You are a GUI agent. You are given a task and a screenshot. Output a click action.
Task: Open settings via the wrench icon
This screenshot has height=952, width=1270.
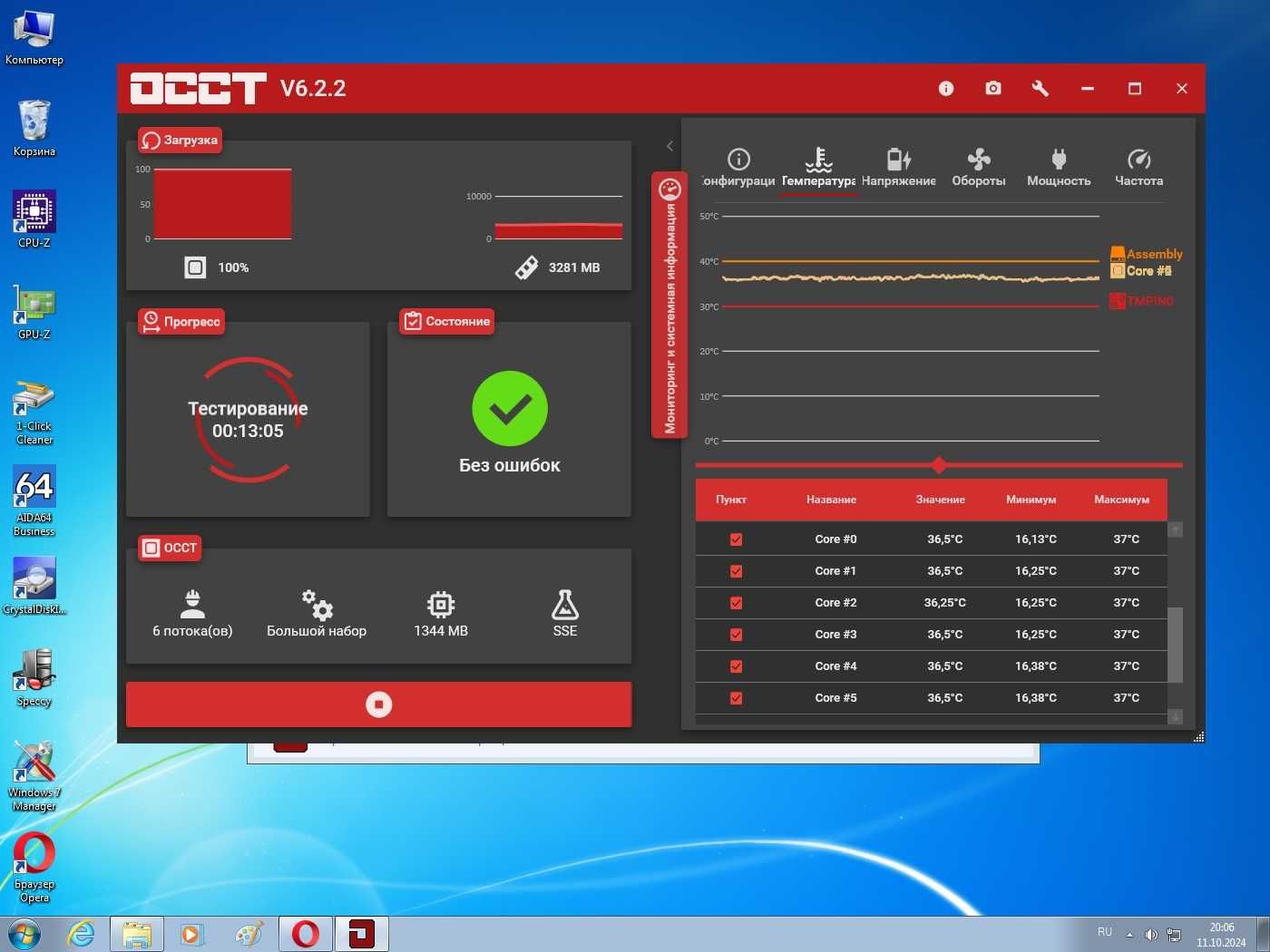pyautogui.click(x=1040, y=88)
